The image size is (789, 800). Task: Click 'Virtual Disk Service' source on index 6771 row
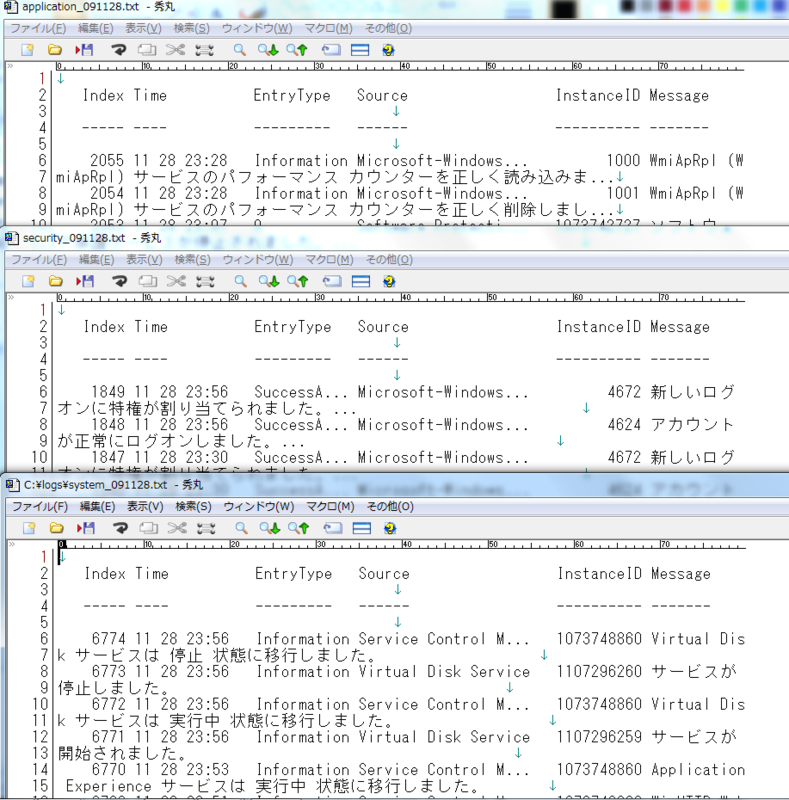(445, 737)
